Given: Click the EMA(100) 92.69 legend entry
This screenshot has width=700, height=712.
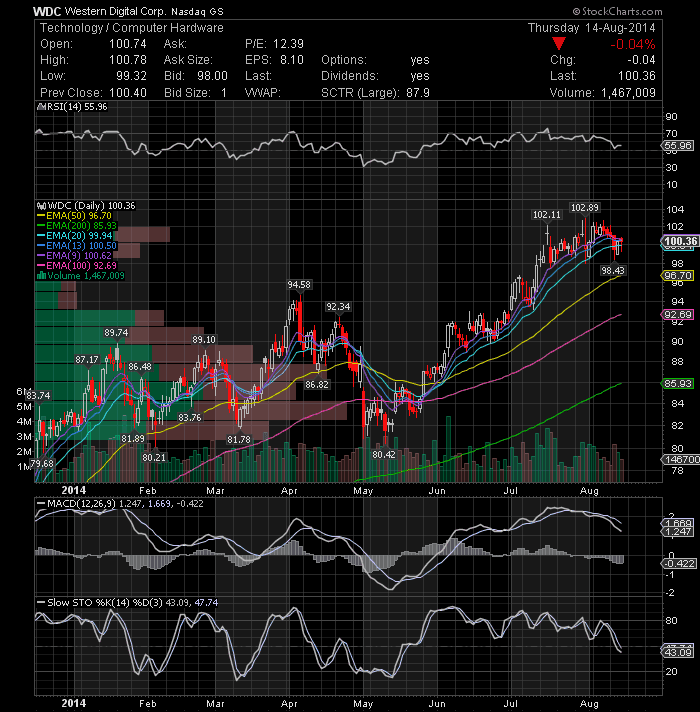Looking at the screenshot, I should 77,266.
